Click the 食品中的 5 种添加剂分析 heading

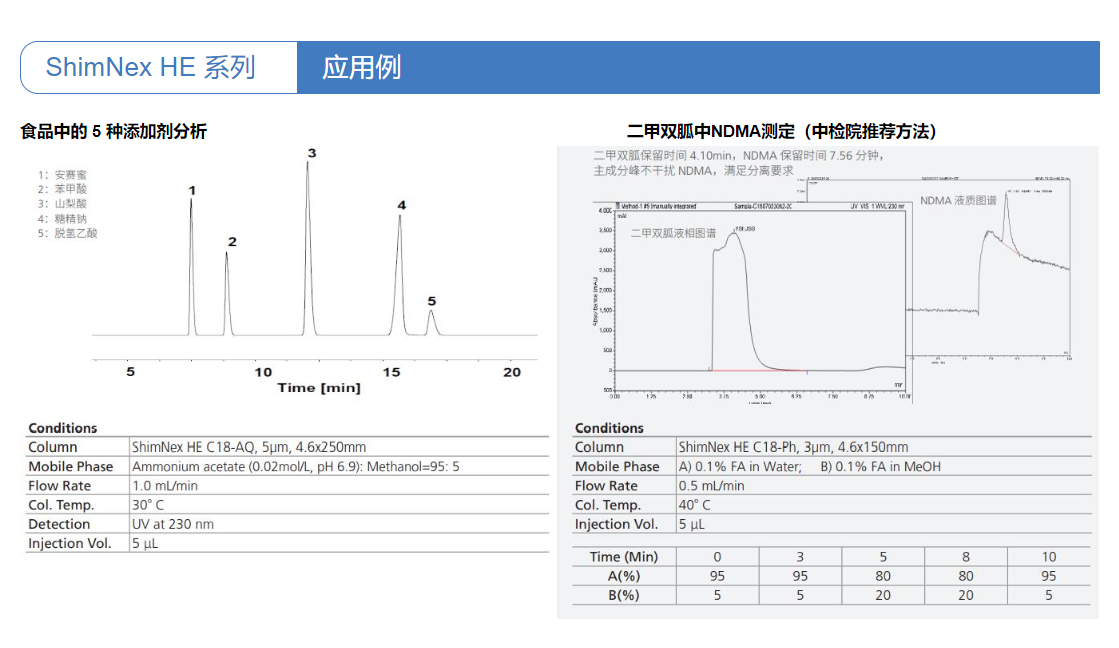coord(114,131)
